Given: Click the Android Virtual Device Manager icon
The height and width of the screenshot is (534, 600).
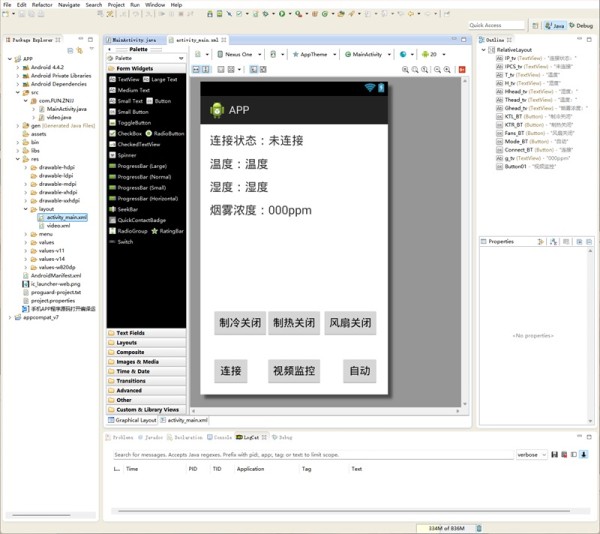Looking at the screenshot, I should tap(219, 14).
